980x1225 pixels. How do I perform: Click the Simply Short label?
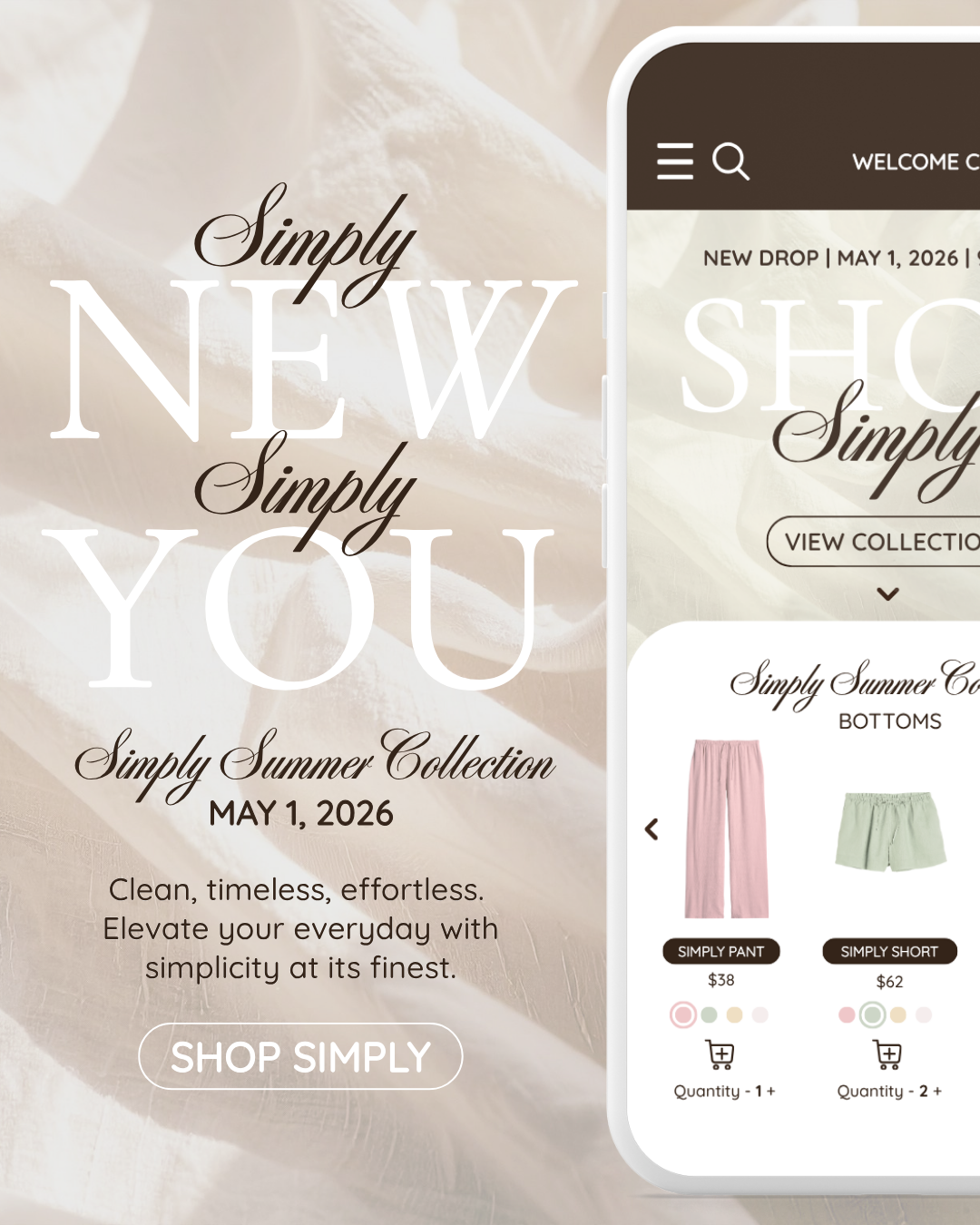pyautogui.click(x=889, y=951)
